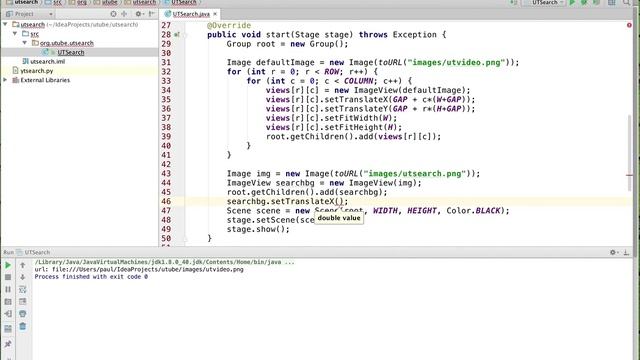640x360 pixels.
Task: Fold the start method at line 28
Action: (184, 35)
